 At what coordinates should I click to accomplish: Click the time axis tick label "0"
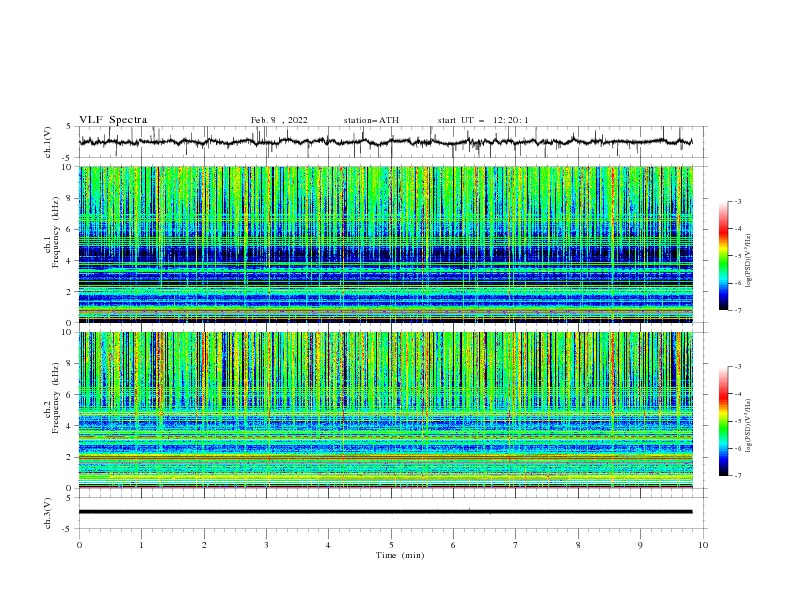(79, 545)
